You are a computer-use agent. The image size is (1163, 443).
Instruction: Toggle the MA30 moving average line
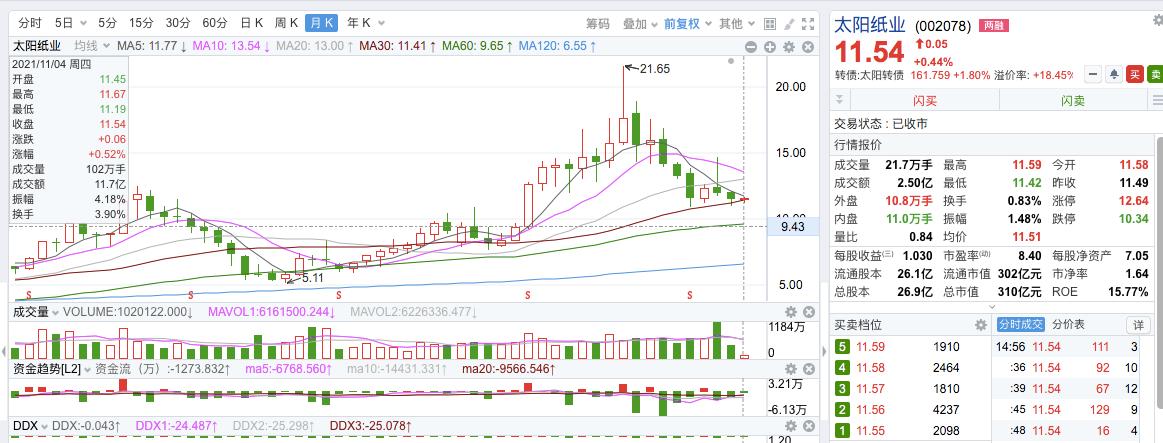pos(398,46)
